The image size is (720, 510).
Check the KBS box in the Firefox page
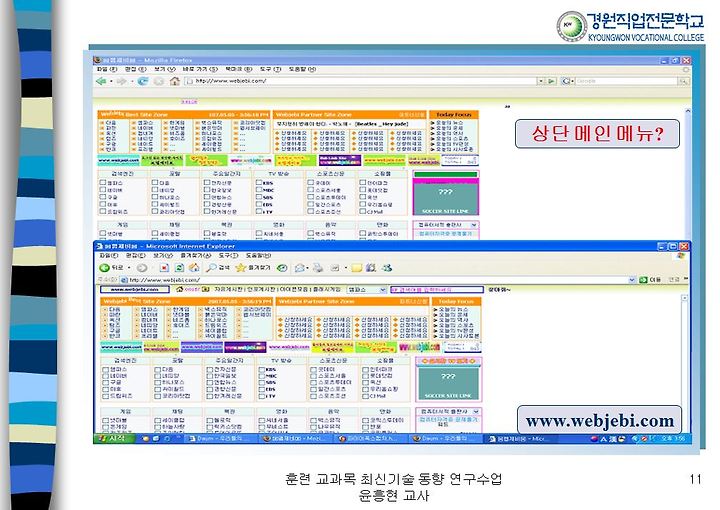259,183
